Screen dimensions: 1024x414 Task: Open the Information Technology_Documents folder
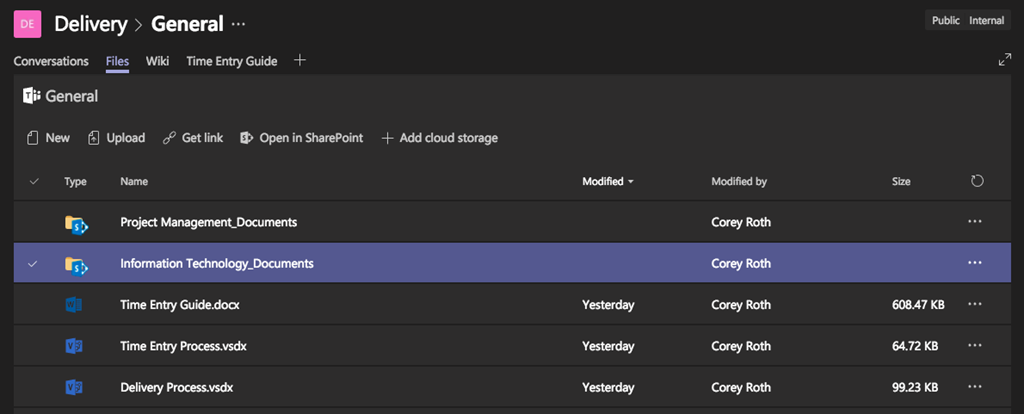coord(217,263)
